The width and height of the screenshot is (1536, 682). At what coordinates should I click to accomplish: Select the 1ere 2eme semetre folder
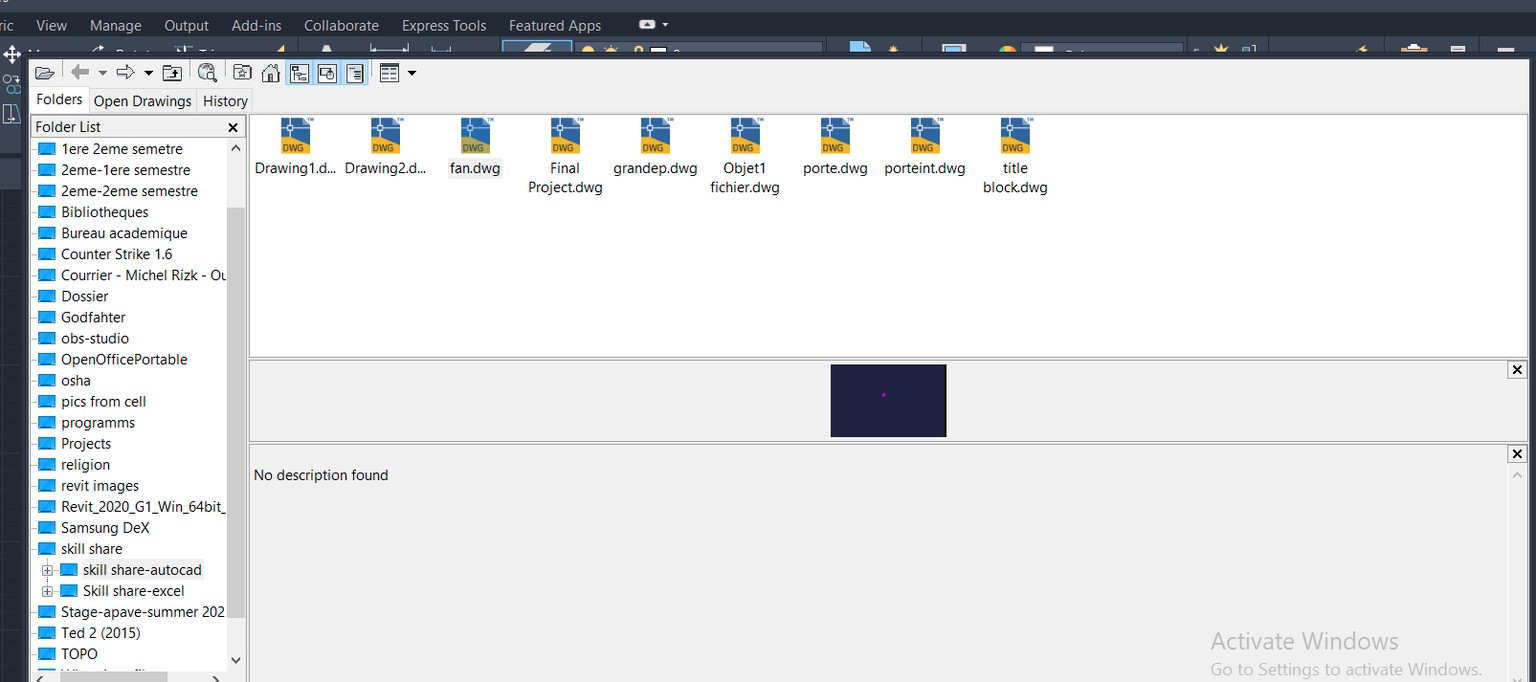pos(122,149)
